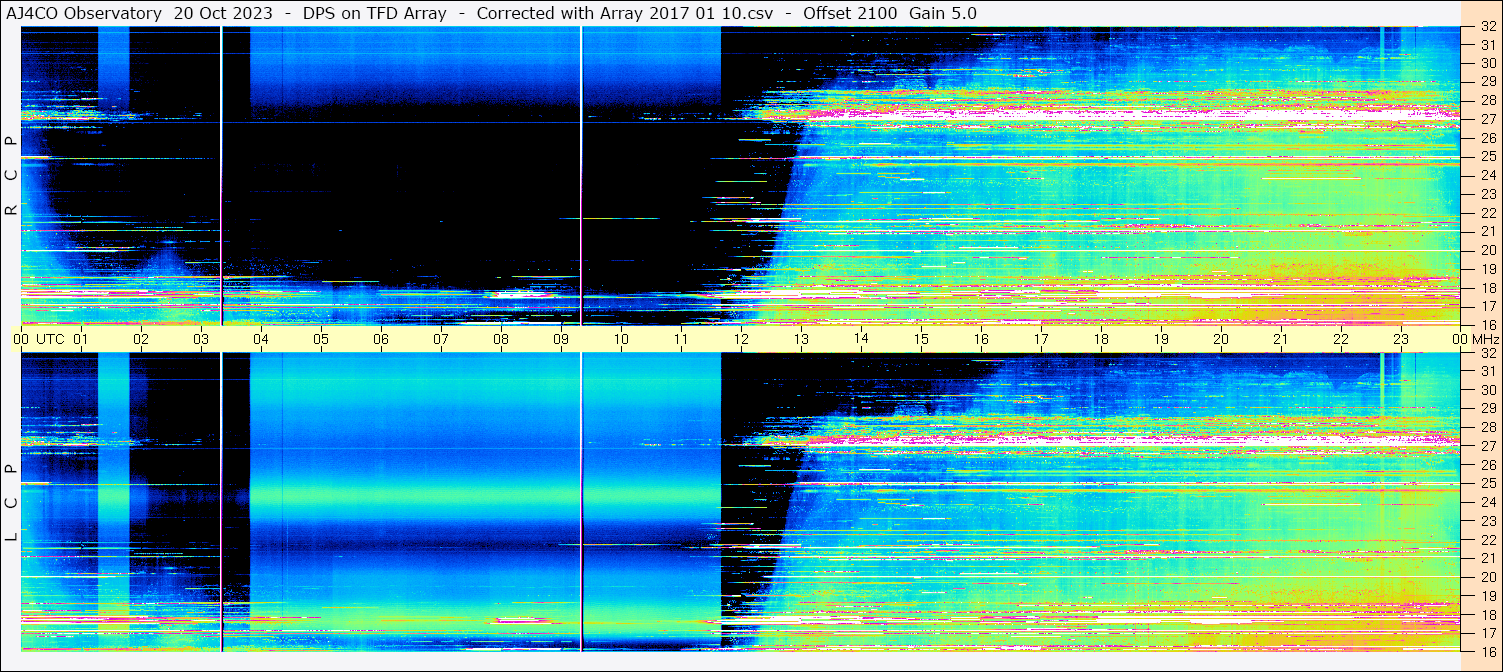Select the 11 hour time axis label
The width and height of the screenshot is (1503, 672).
[681, 339]
